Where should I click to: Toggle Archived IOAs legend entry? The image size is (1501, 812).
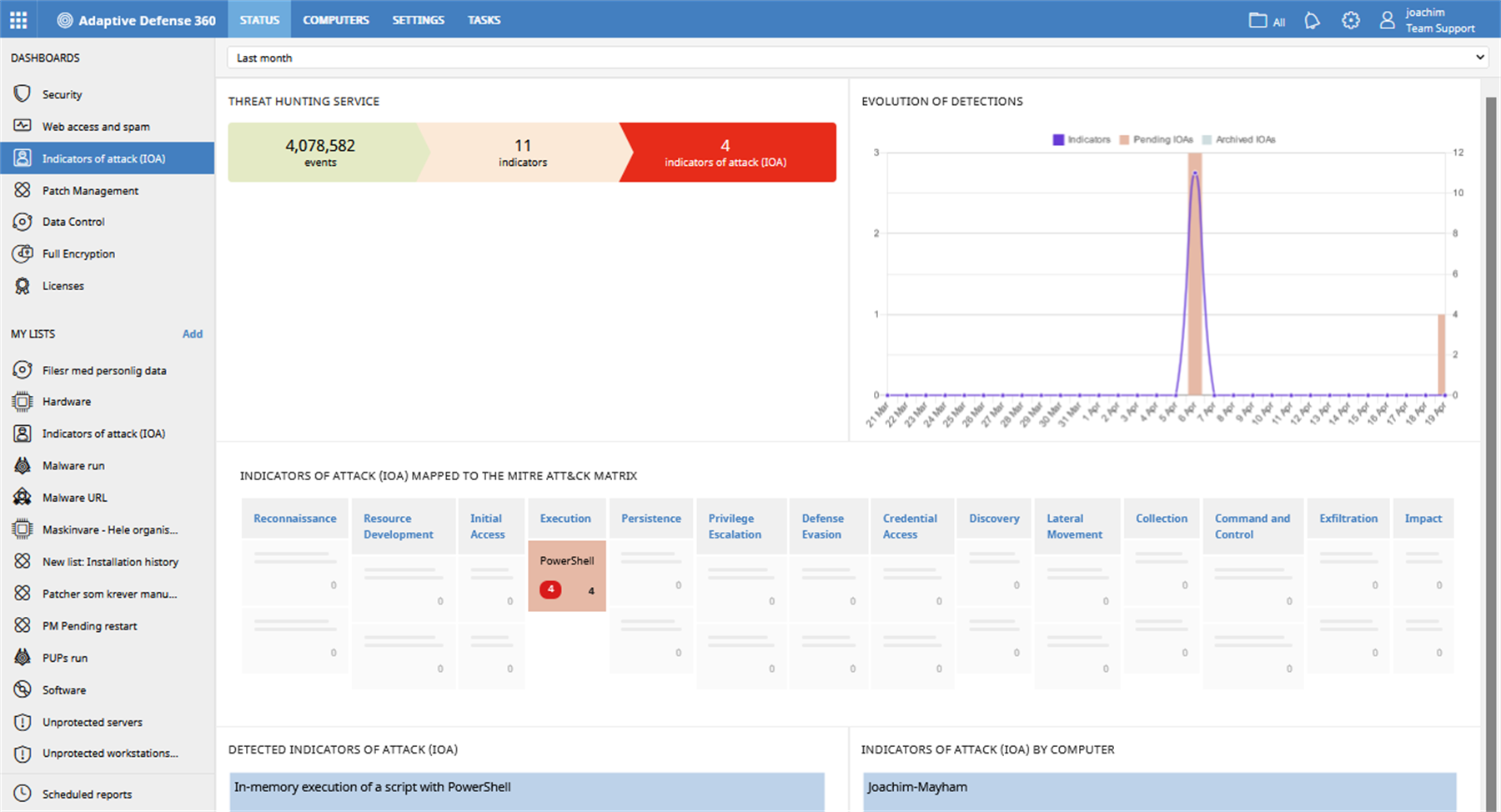(1238, 139)
